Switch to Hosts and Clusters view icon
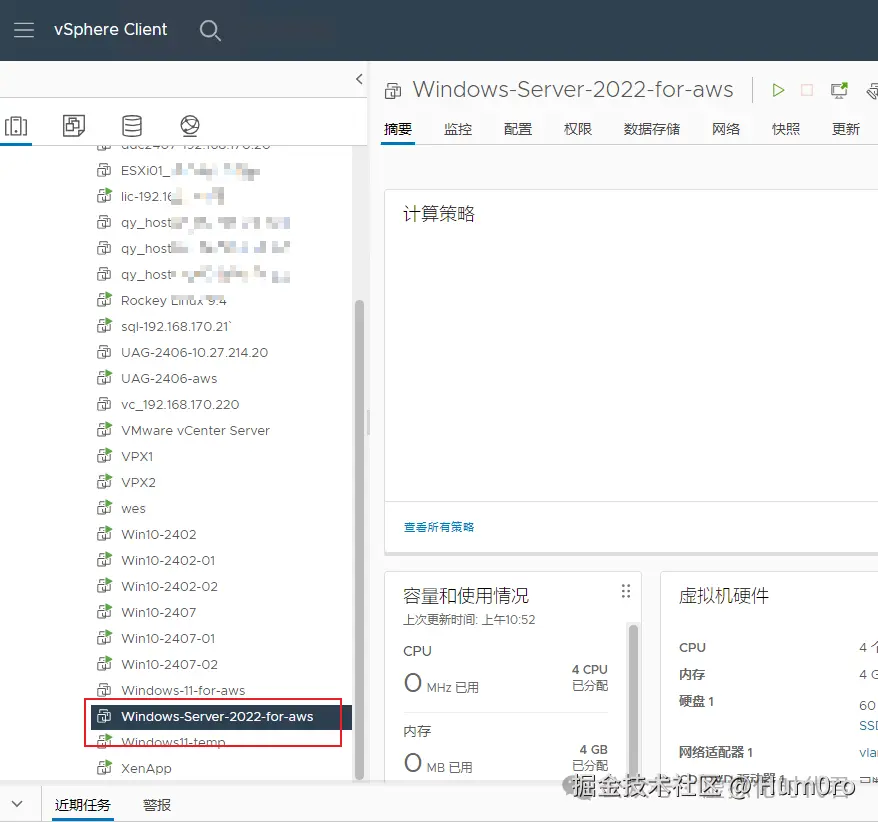 (16, 126)
